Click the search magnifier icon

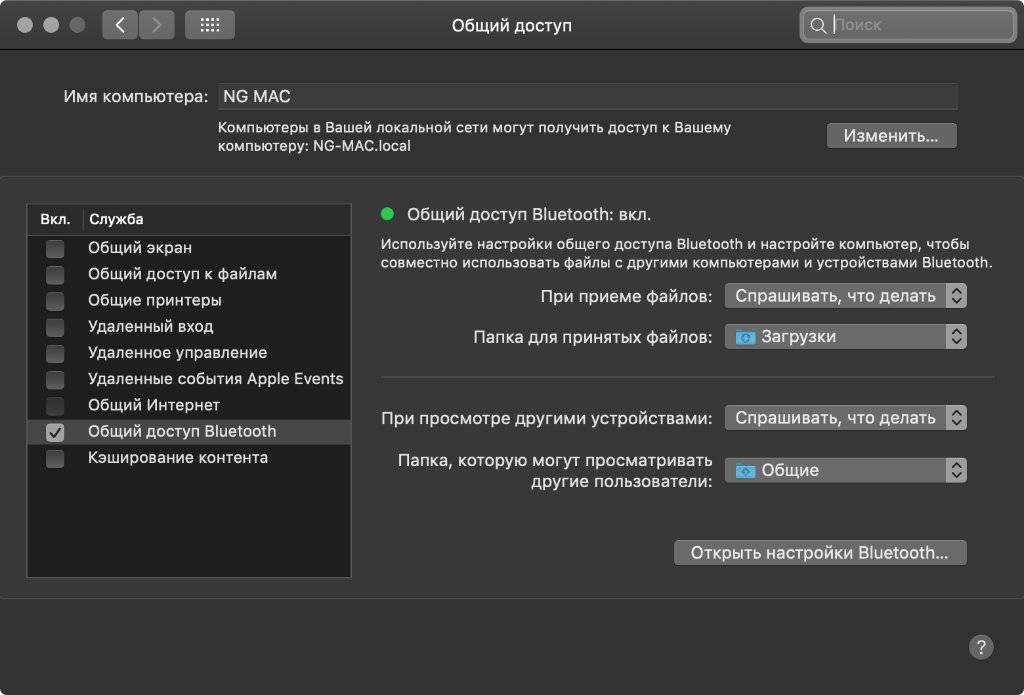tap(819, 26)
